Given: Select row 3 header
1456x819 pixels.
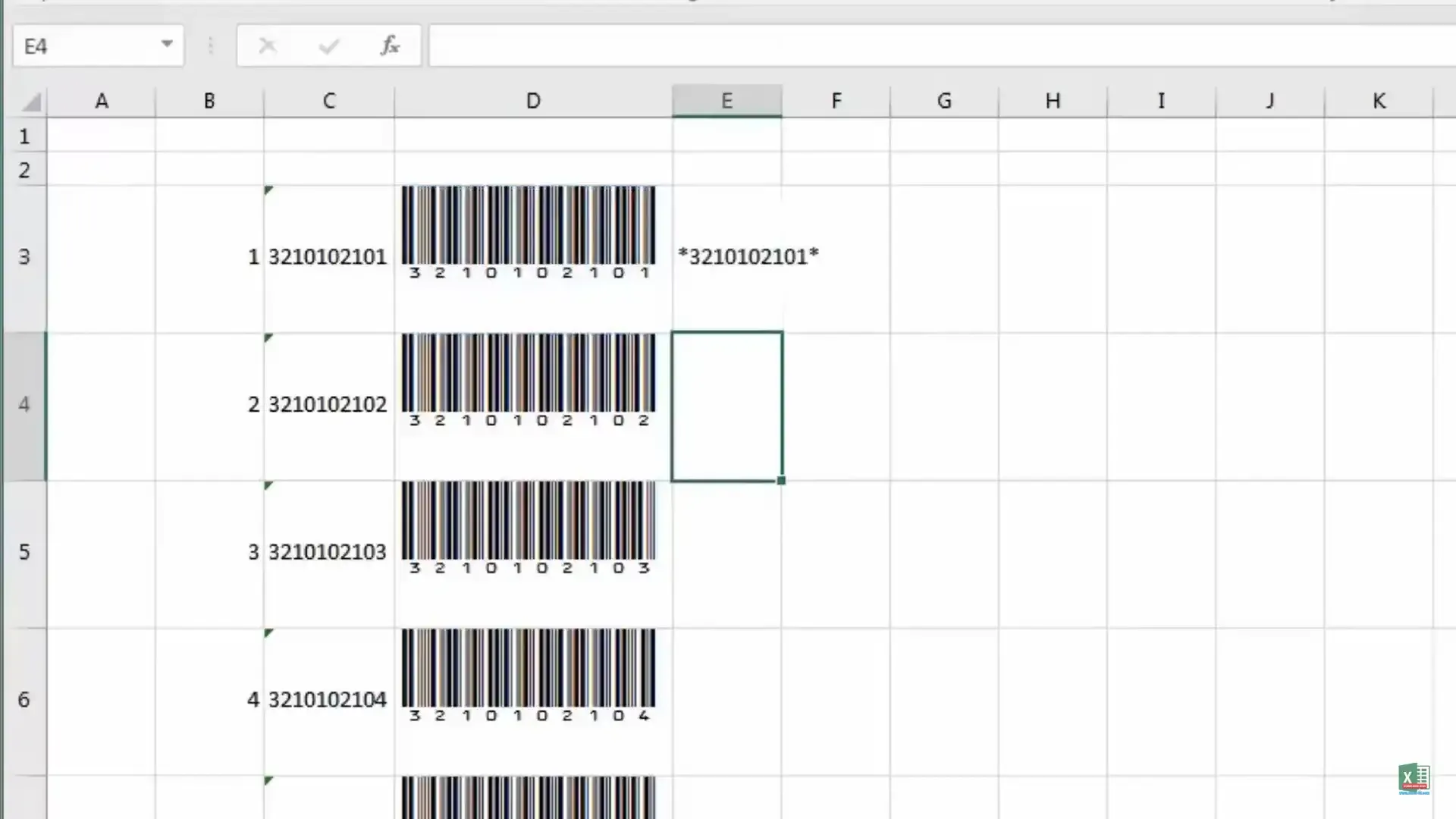Looking at the screenshot, I should 24,258.
